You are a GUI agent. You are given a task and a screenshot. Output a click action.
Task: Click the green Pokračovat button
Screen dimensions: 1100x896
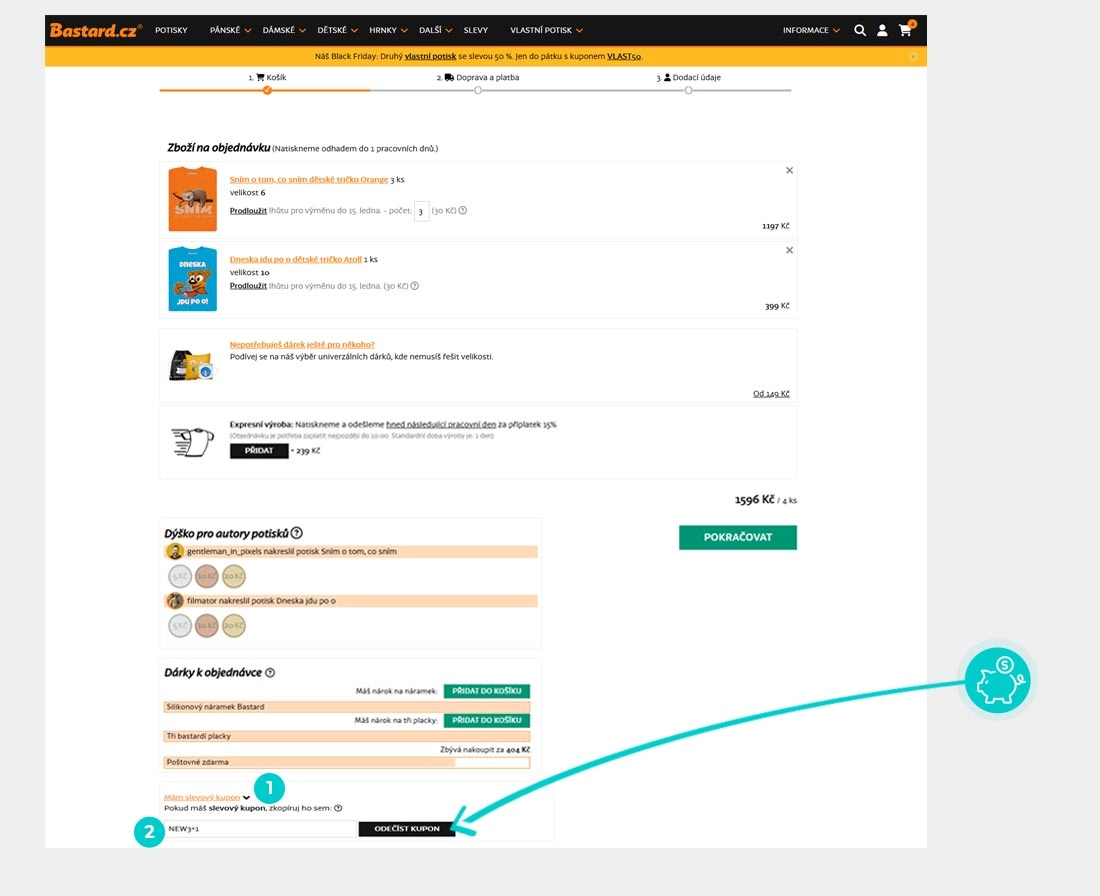click(737, 537)
